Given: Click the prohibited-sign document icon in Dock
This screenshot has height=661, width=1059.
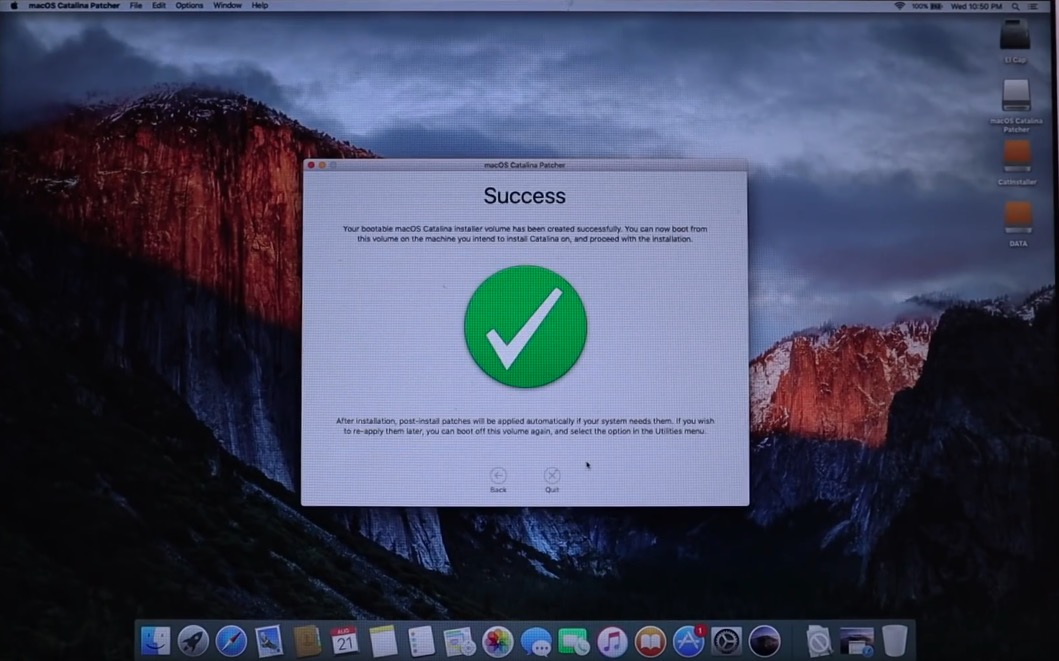Looking at the screenshot, I should click(818, 640).
